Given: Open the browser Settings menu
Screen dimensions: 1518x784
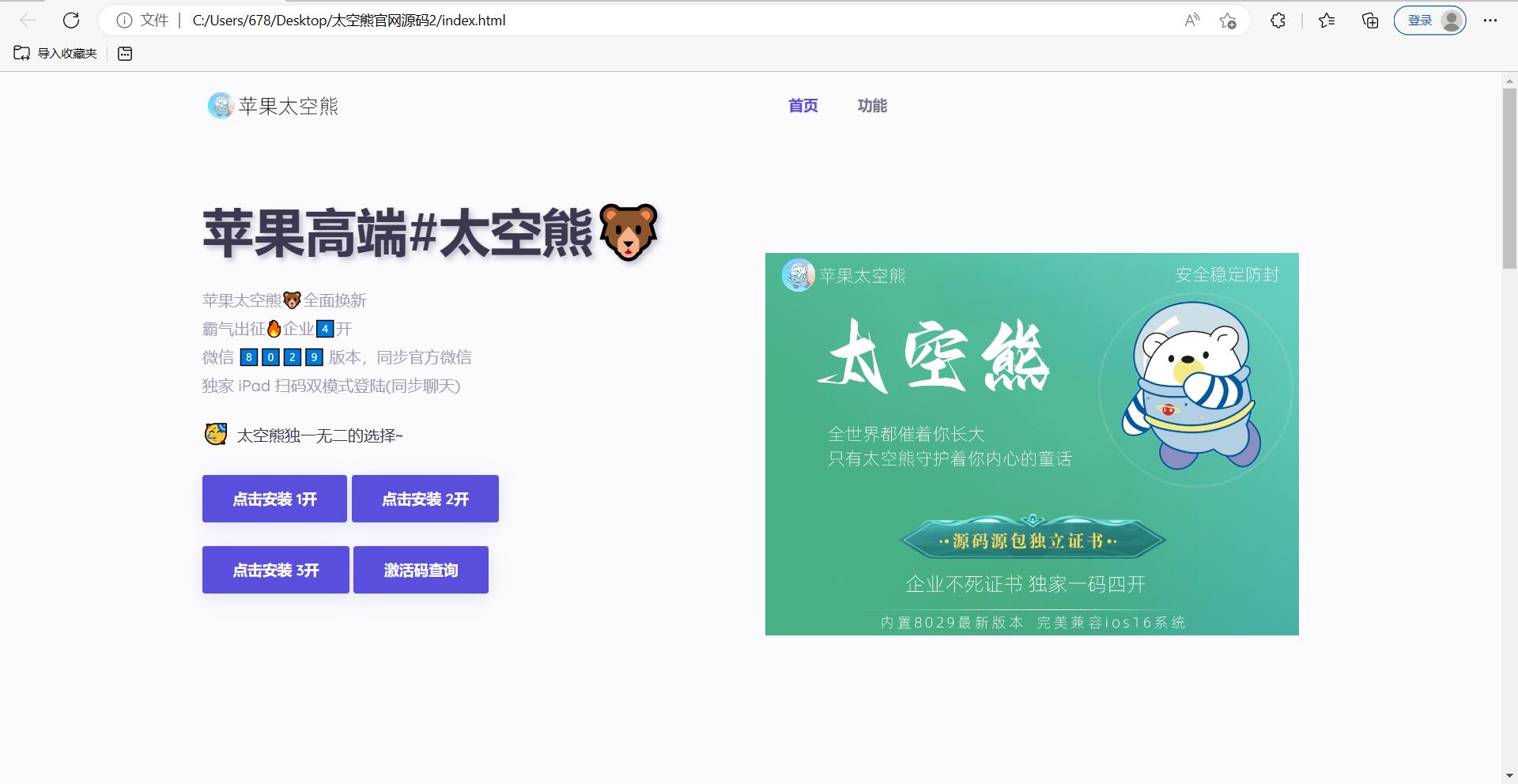Looking at the screenshot, I should 1491,21.
